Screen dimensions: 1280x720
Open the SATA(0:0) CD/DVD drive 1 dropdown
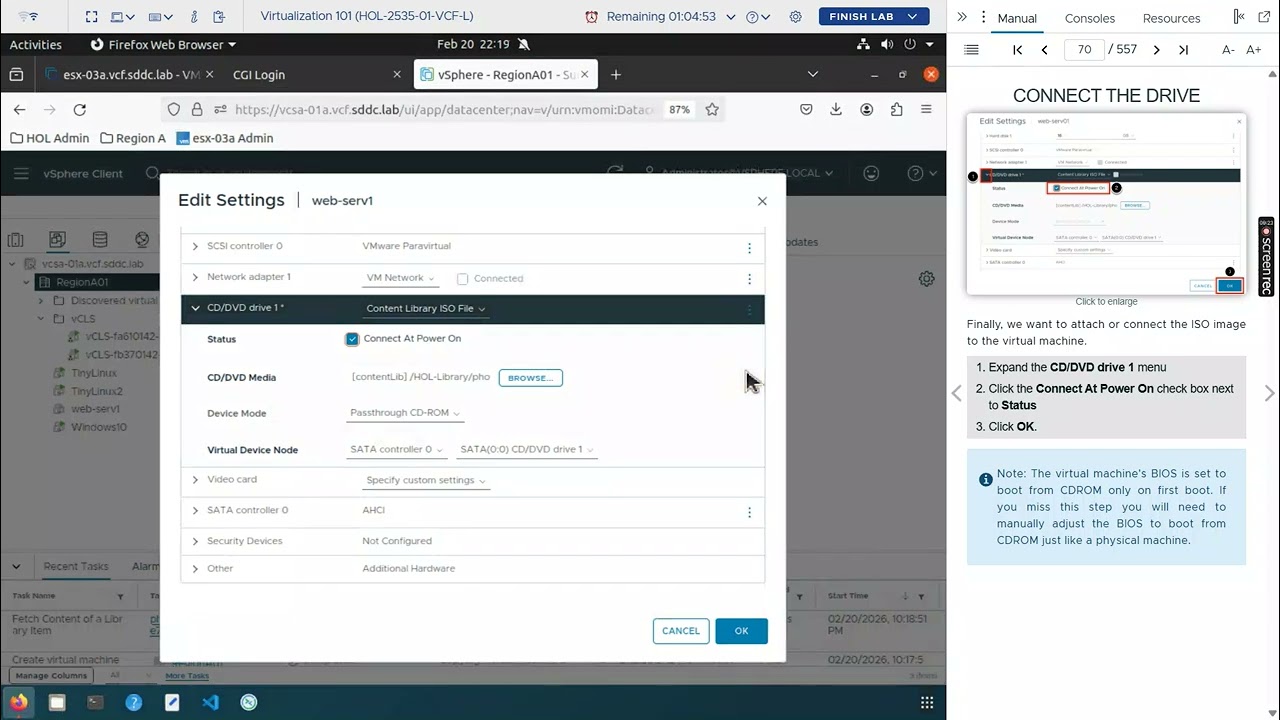coord(527,450)
